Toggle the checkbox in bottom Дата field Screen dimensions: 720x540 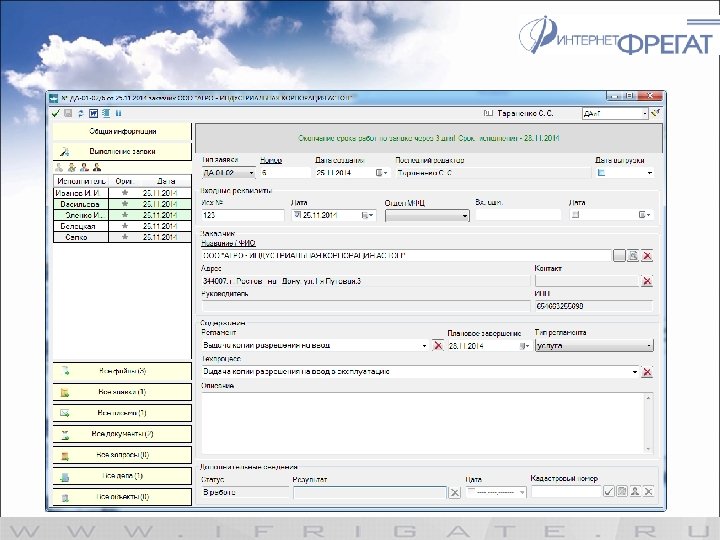pos(473,492)
